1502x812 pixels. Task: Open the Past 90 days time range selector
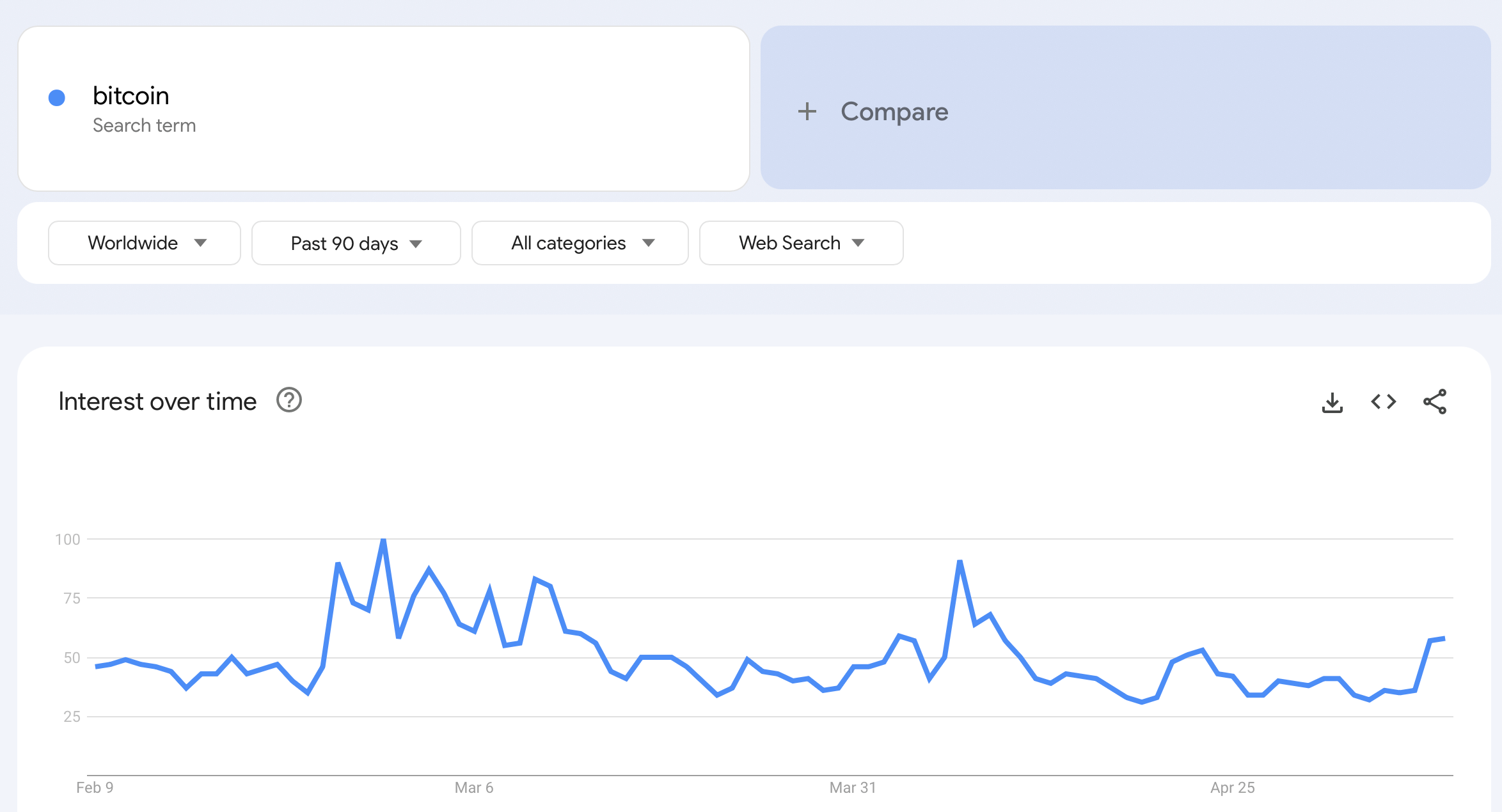pos(356,243)
